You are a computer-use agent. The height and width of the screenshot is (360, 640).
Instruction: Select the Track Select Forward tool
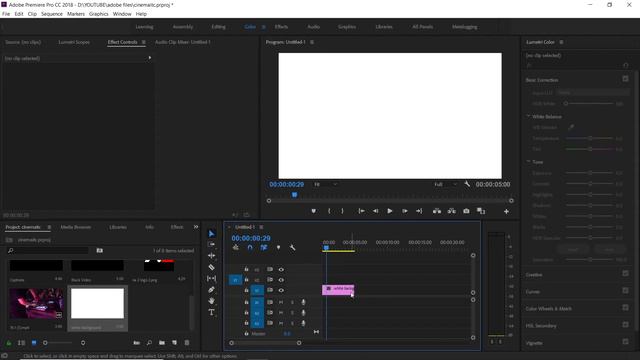211,244
